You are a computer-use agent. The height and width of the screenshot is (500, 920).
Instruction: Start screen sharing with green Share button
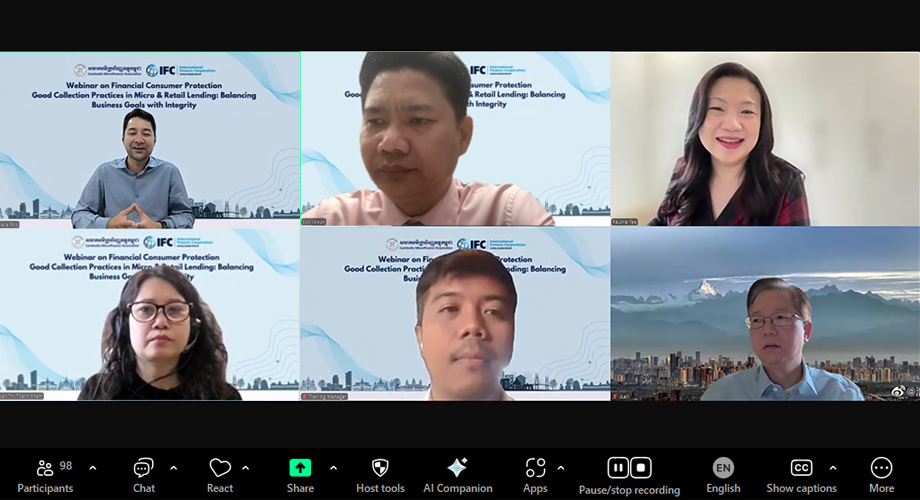point(300,474)
